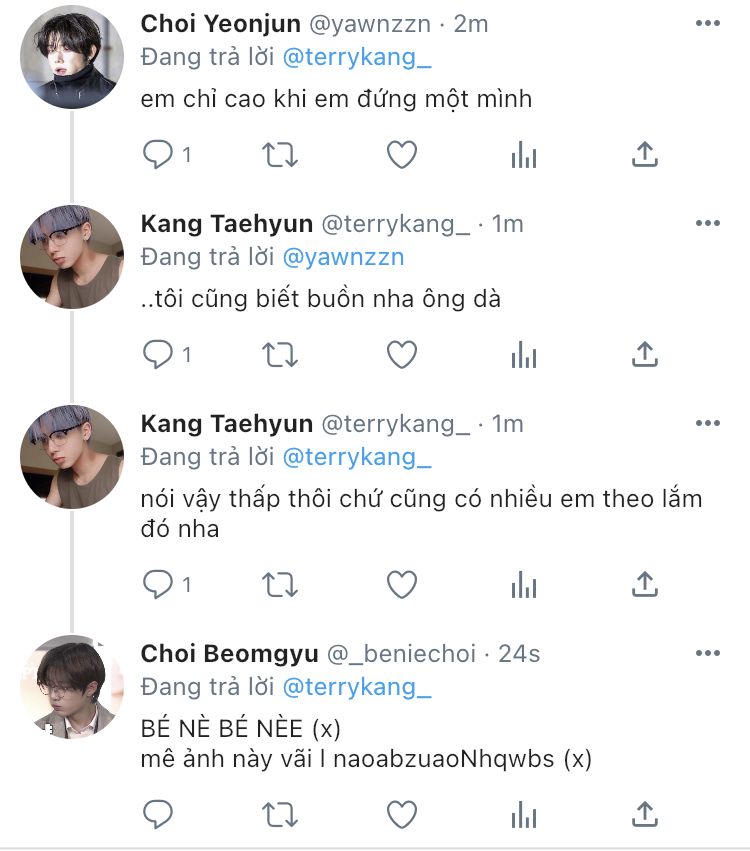
Task: Retweet the "tôi cũng biết buồn" tweet
Action: (x=277, y=355)
